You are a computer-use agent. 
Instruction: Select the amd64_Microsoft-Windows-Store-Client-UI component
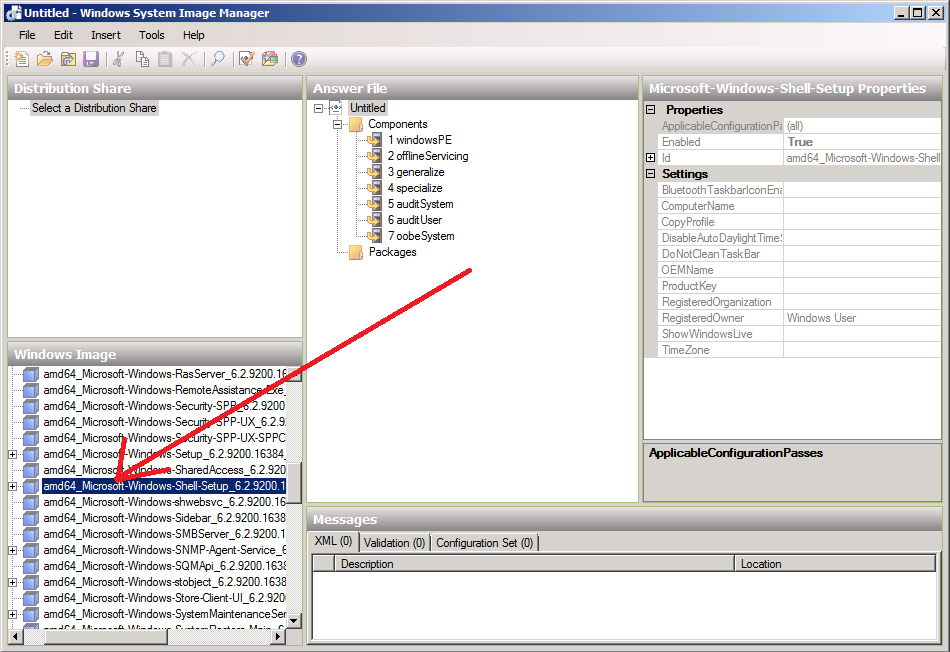[x=164, y=598]
